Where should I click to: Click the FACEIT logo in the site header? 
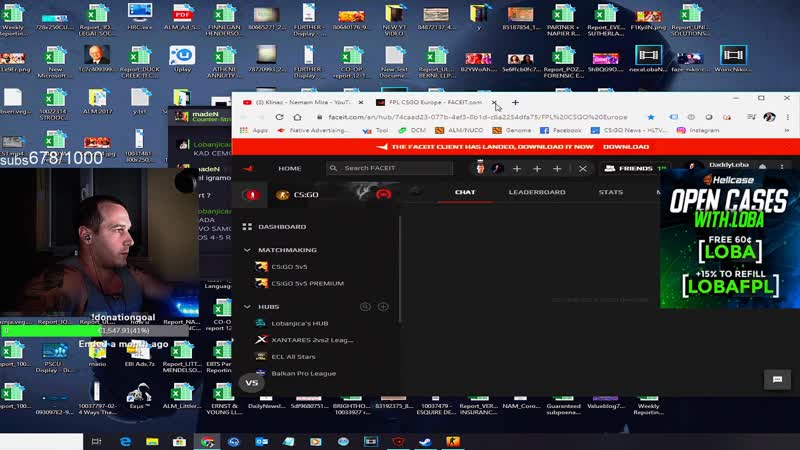coord(248,168)
